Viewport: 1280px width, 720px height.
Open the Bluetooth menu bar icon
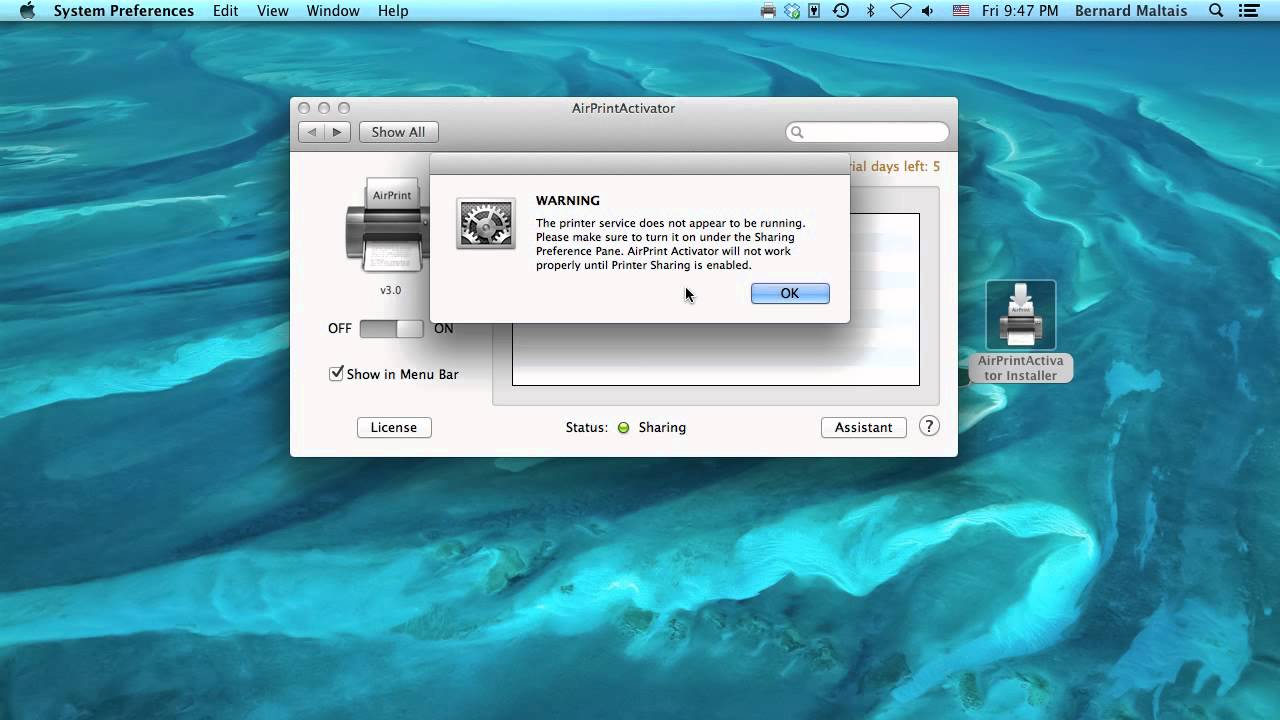click(x=870, y=11)
